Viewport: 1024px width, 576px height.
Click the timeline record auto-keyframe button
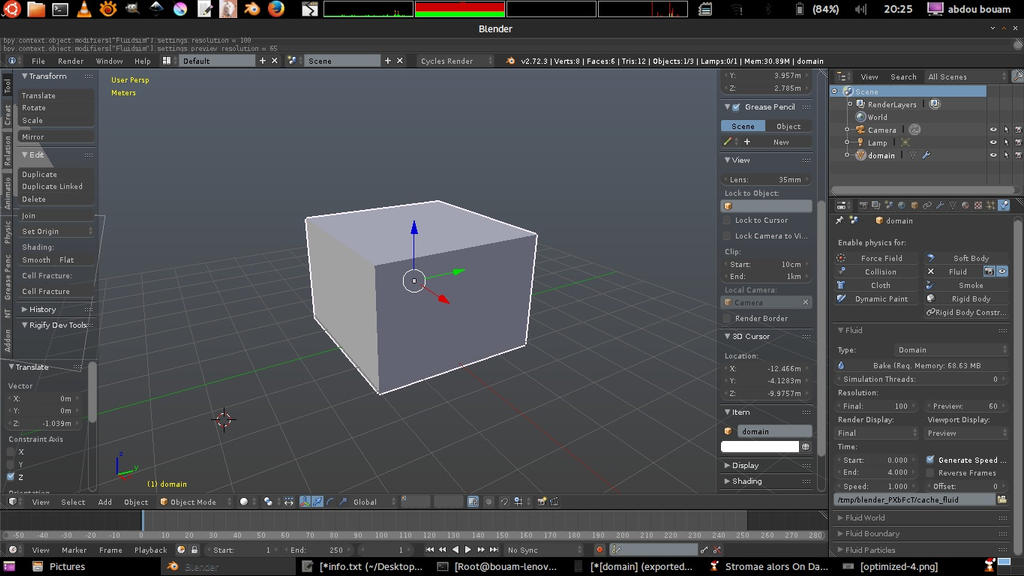tap(599, 550)
